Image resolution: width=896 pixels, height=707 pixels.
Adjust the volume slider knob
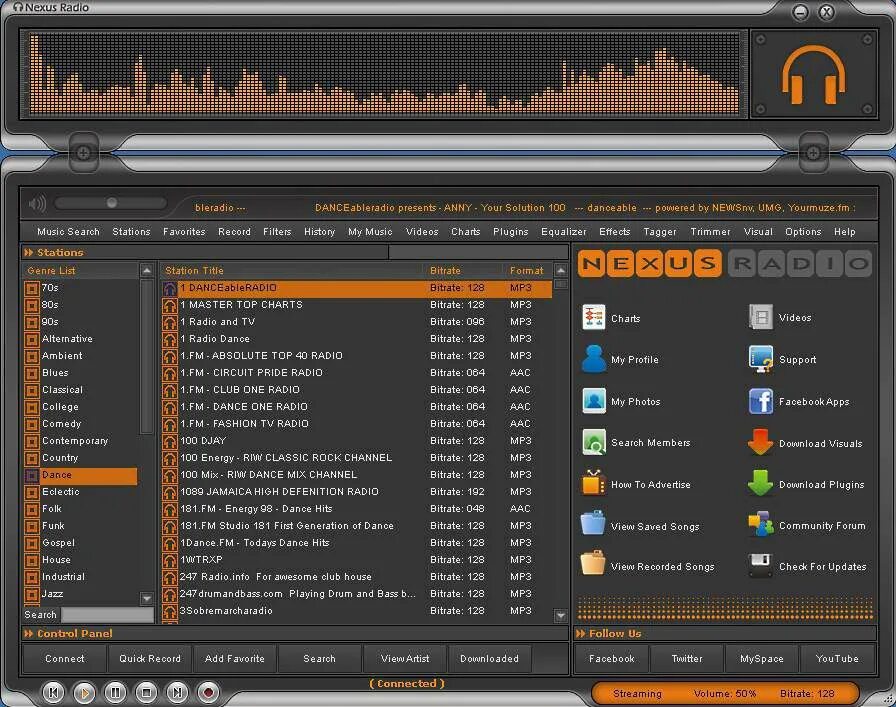point(112,203)
